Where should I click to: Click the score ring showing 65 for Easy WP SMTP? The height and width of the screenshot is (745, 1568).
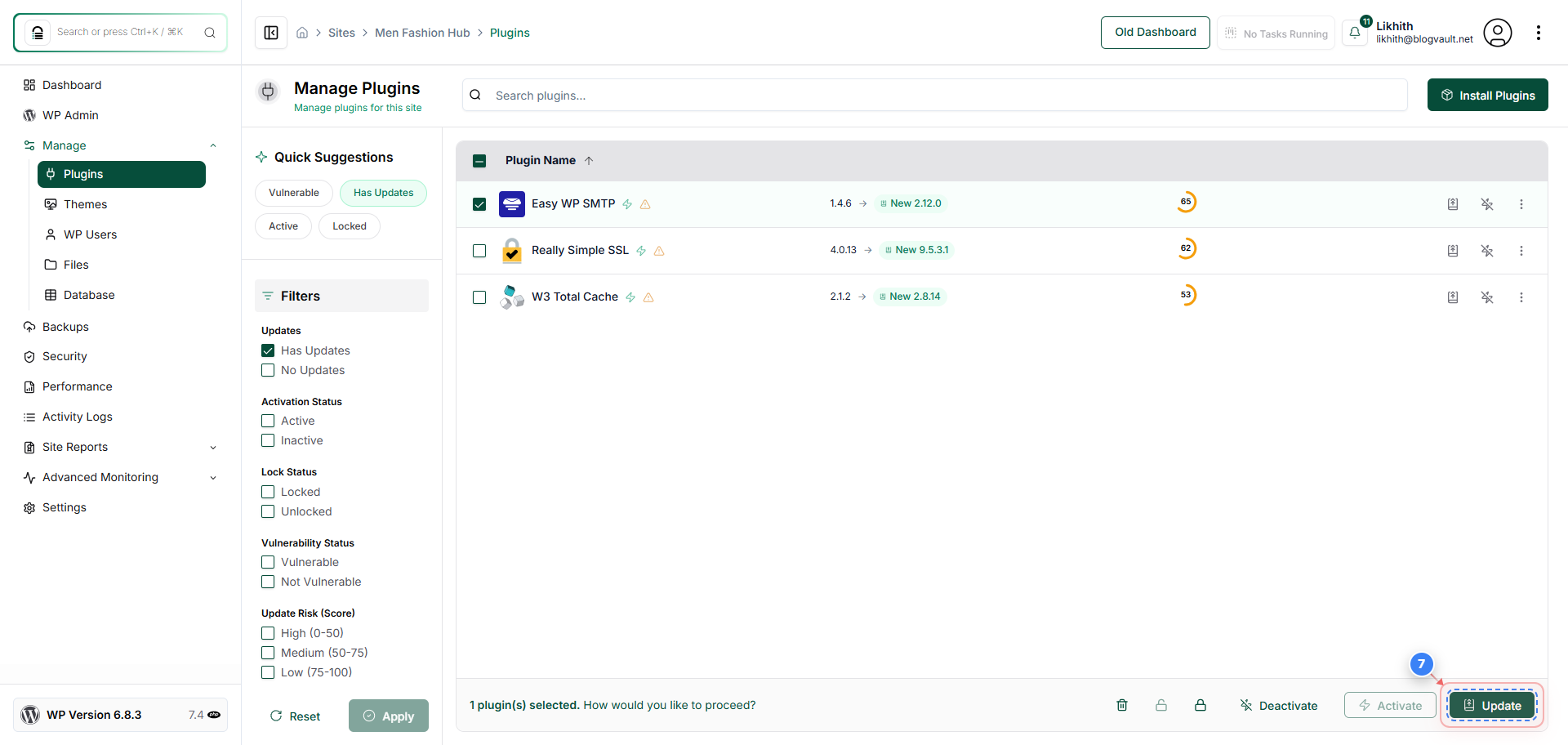[1187, 202]
